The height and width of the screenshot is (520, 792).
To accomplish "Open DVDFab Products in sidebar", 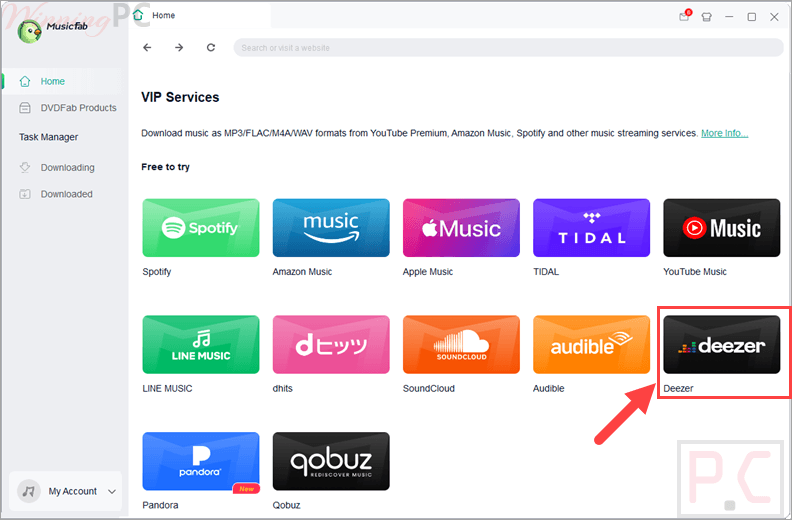I will tap(67, 108).
